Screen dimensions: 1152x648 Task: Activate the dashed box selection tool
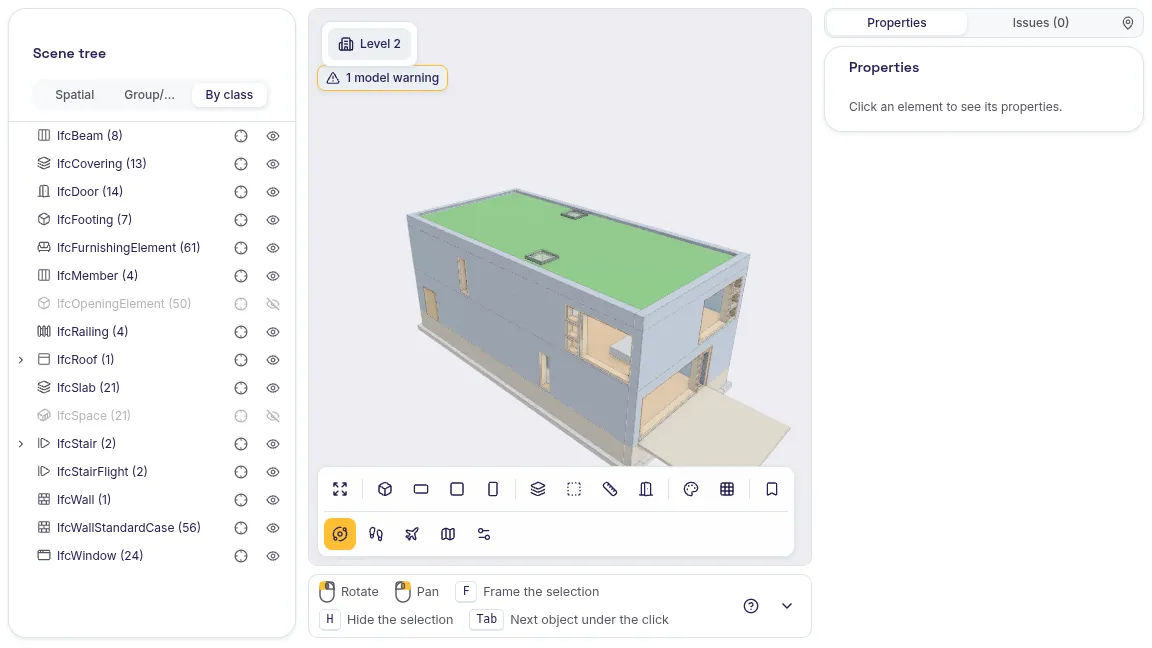tap(574, 489)
